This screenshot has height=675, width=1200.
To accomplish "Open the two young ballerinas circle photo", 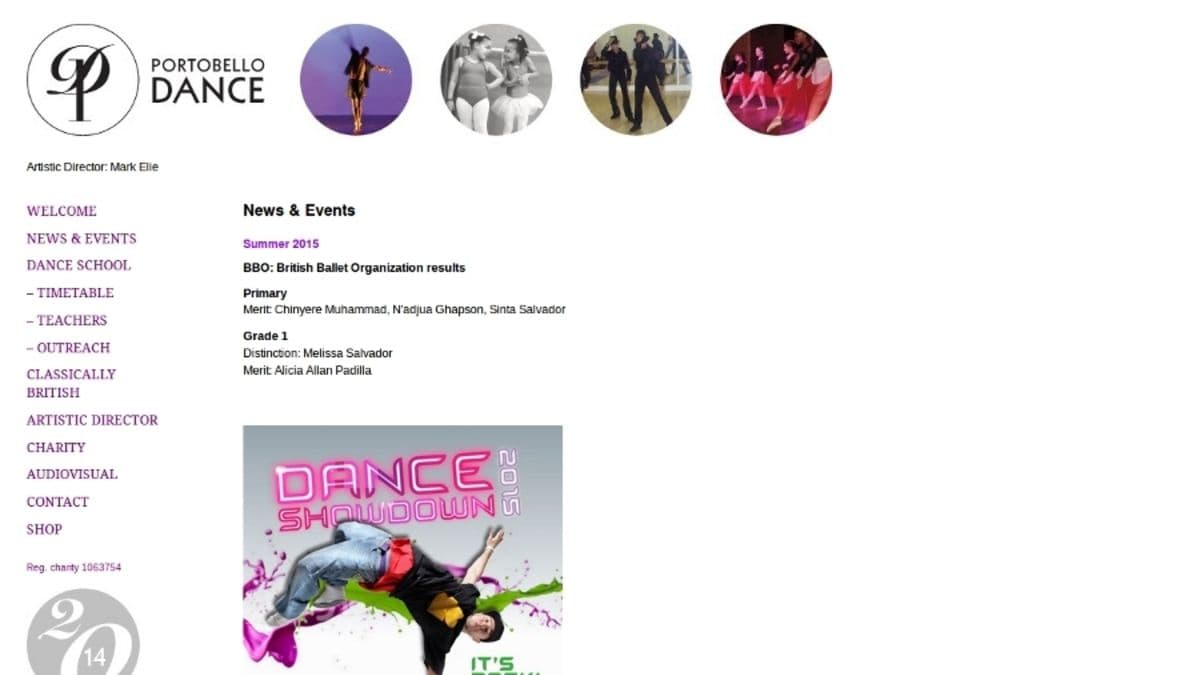I will (x=496, y=80).
